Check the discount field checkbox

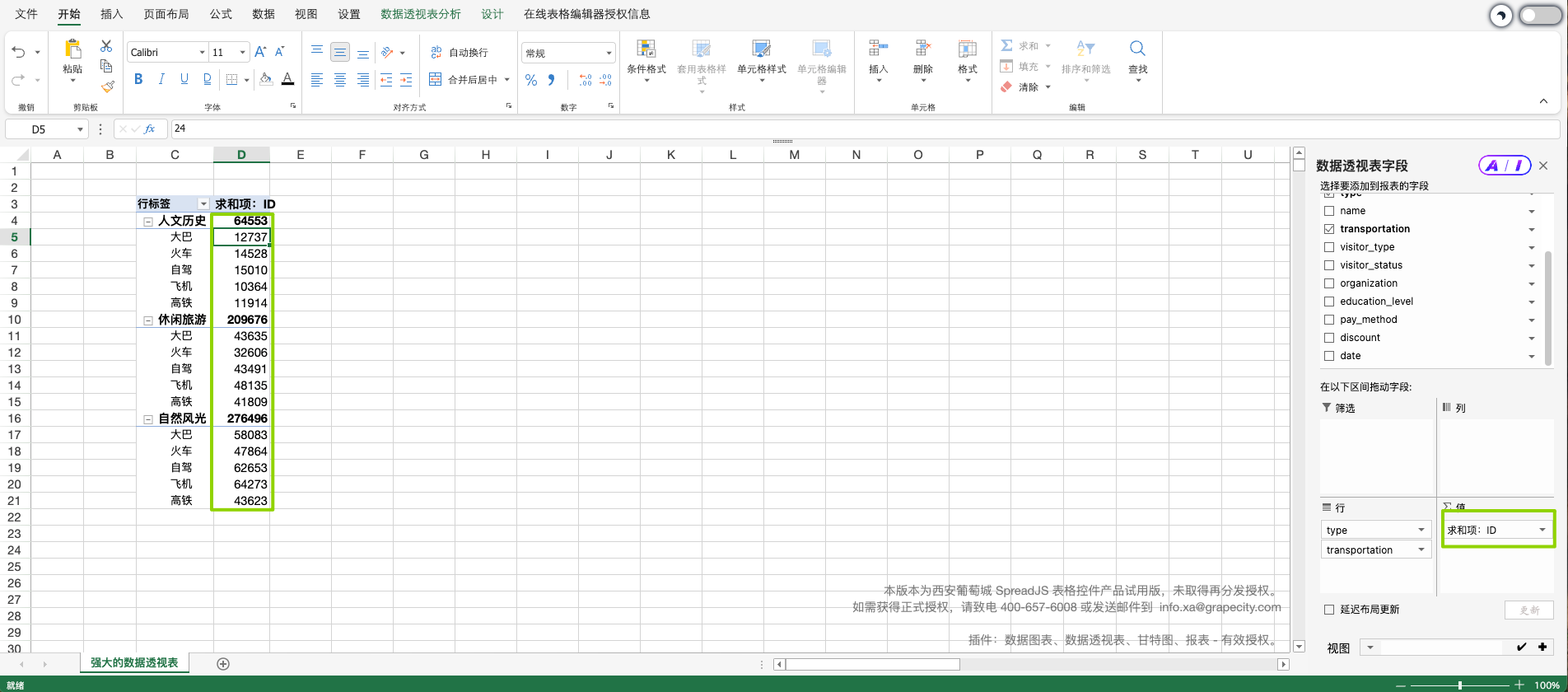click(x=1329, y=338)
